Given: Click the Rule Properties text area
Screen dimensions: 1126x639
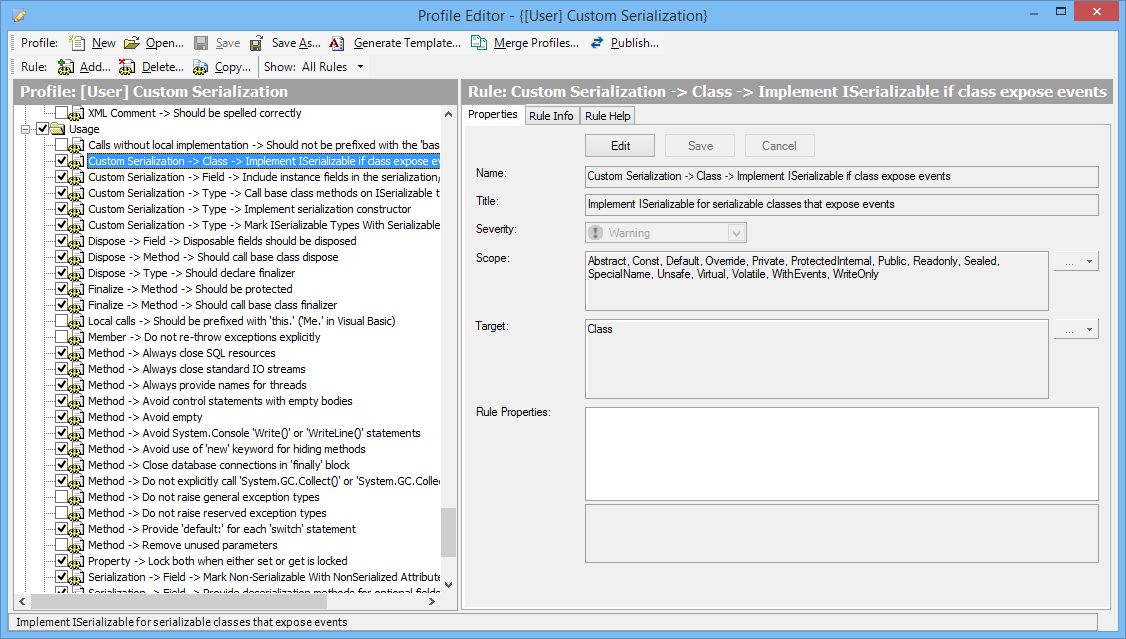Looking at the screenshot, I should (842, 454).
